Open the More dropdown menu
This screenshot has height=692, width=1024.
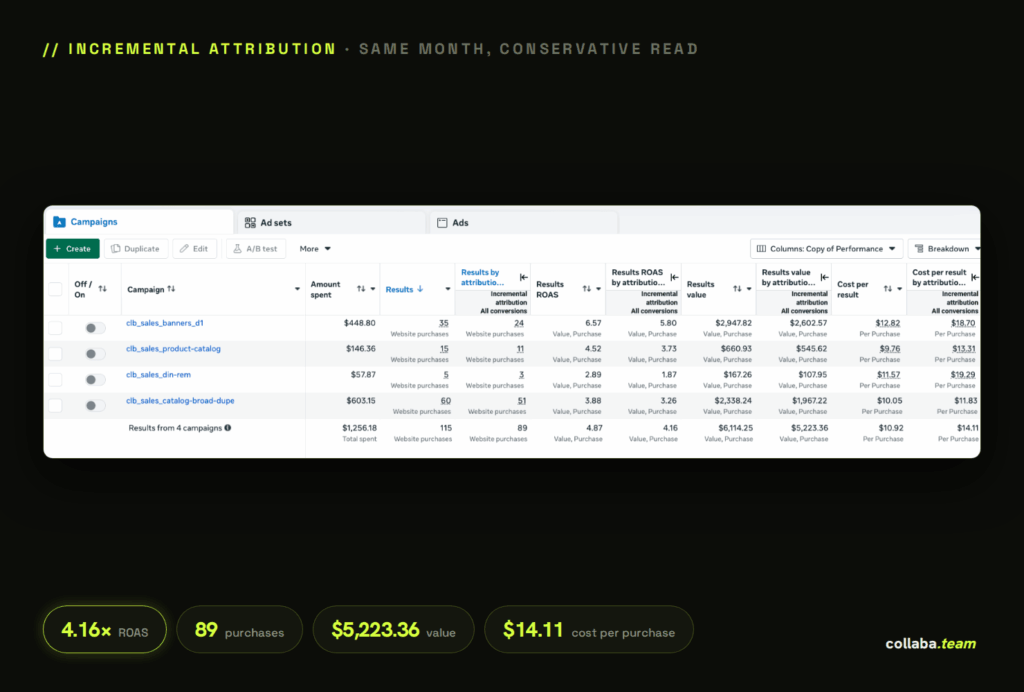315,249
